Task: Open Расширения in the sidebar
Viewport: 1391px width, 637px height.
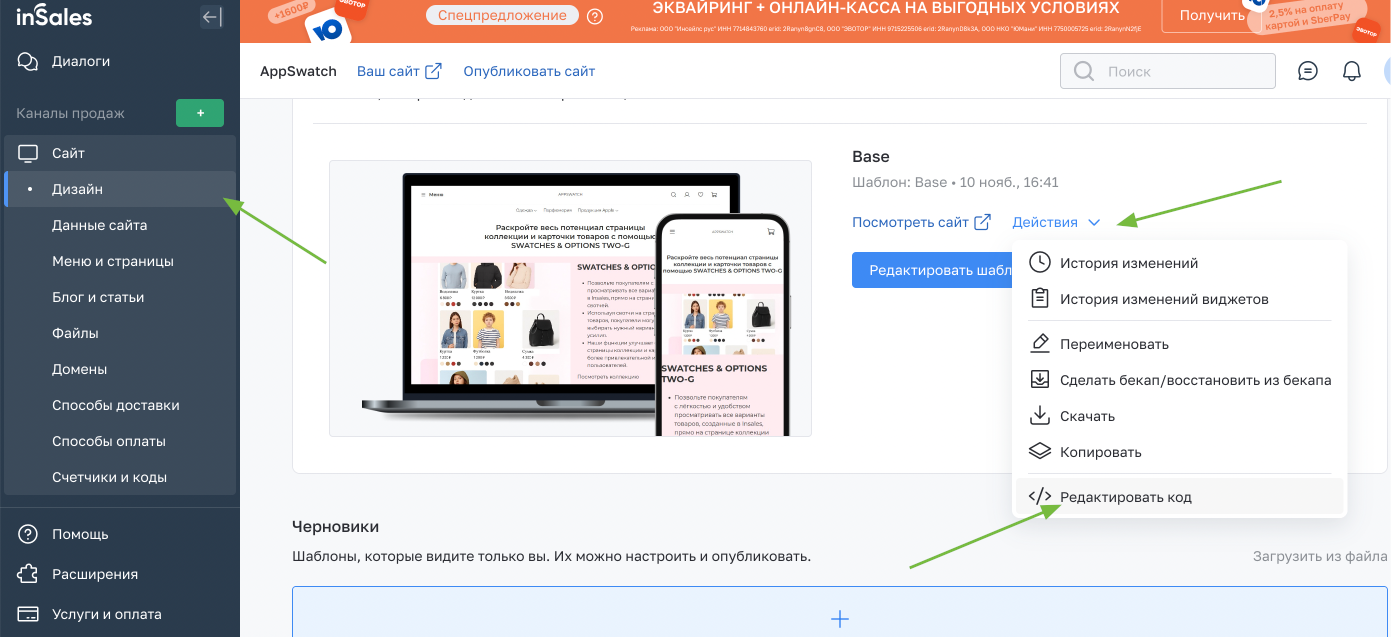Action: [95, 574]
